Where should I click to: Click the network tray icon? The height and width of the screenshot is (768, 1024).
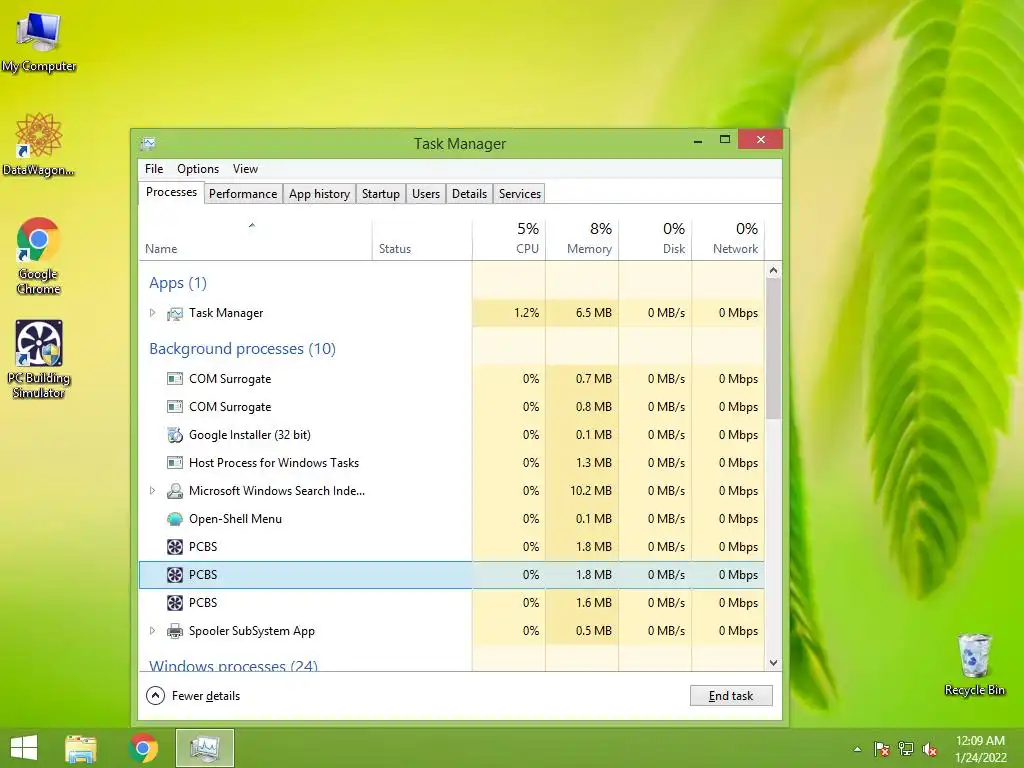point(906,749)
